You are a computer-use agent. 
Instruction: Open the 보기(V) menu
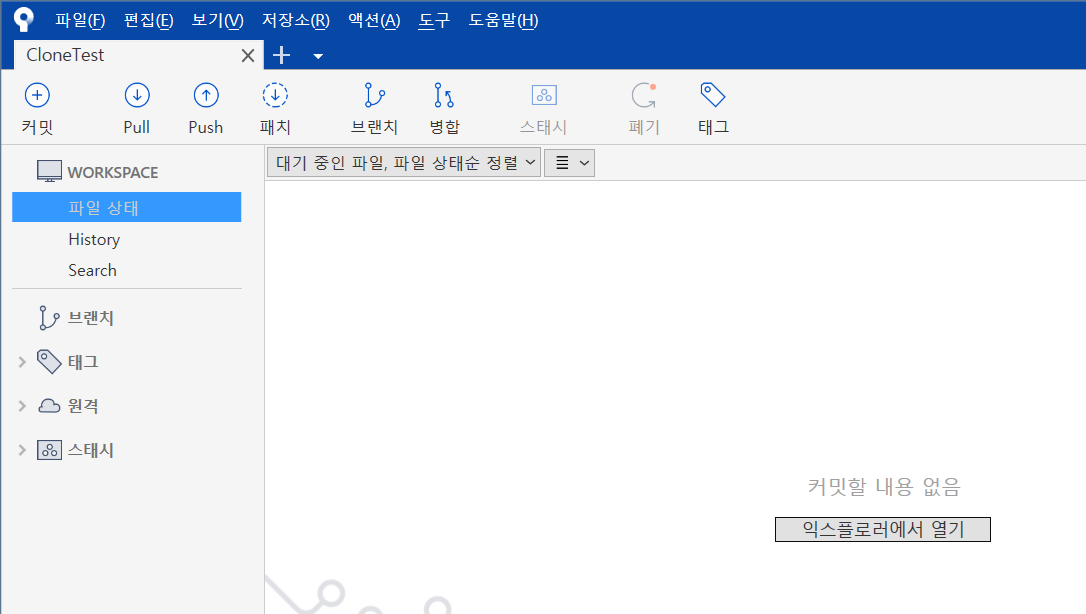(x=217, y=20)
